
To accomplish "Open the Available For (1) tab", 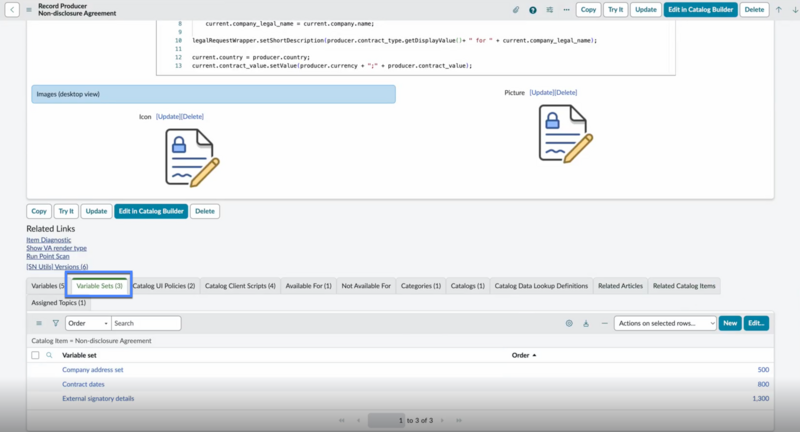I will pos(308,286).
